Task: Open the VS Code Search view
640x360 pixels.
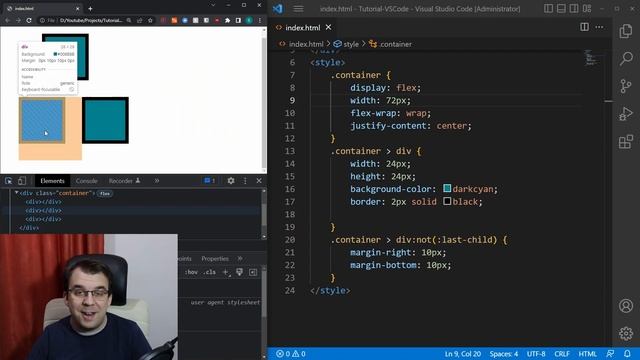Action: click(626, 59)
